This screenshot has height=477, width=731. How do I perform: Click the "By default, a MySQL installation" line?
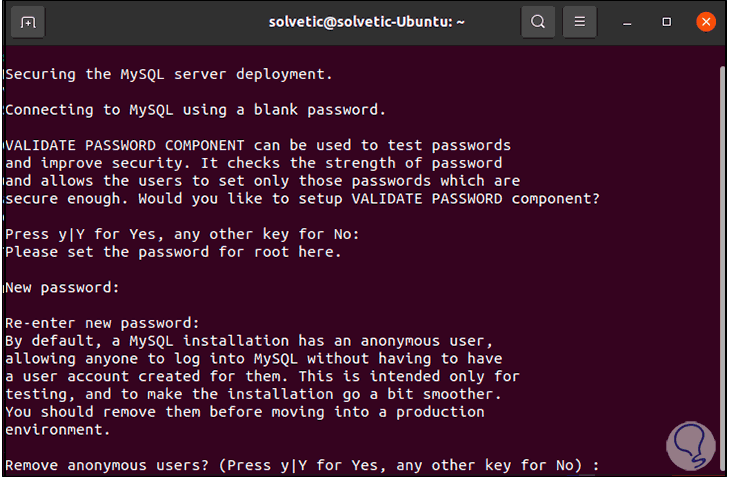(x=248, y=340)
